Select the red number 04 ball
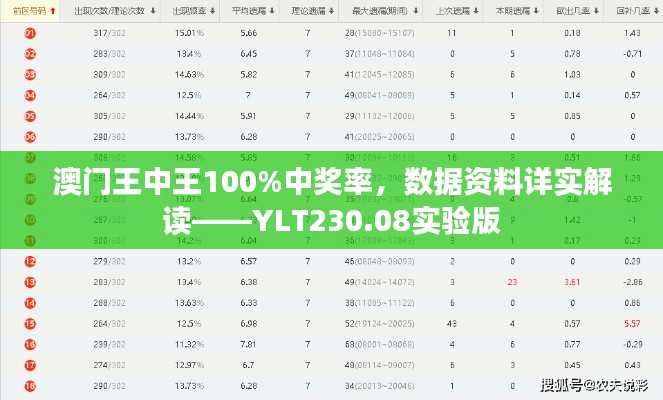The width and height of the screenshot is (663, 400). (x=30, y=96)
